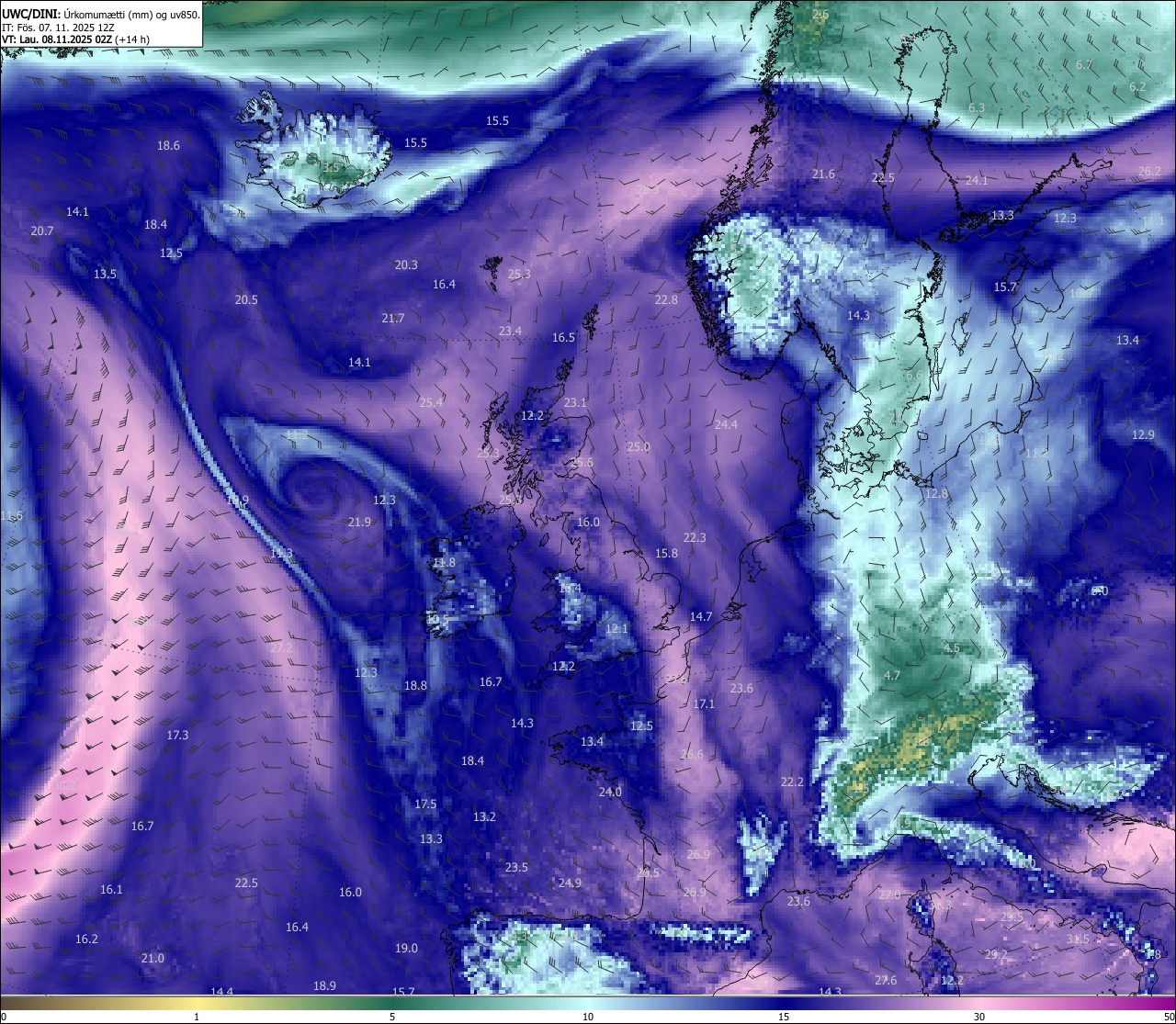Click the 21.0 value on the map
Viewport: 1176px width, 1024px height.
153,958
